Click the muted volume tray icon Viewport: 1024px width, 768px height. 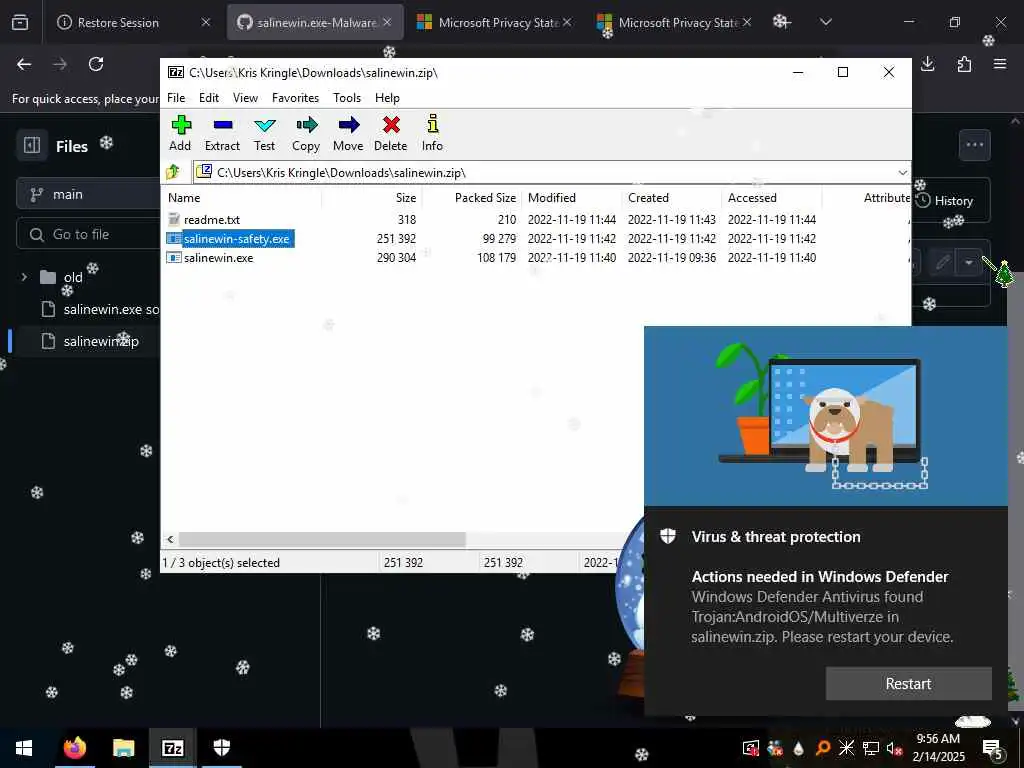[x=894, y=748]
